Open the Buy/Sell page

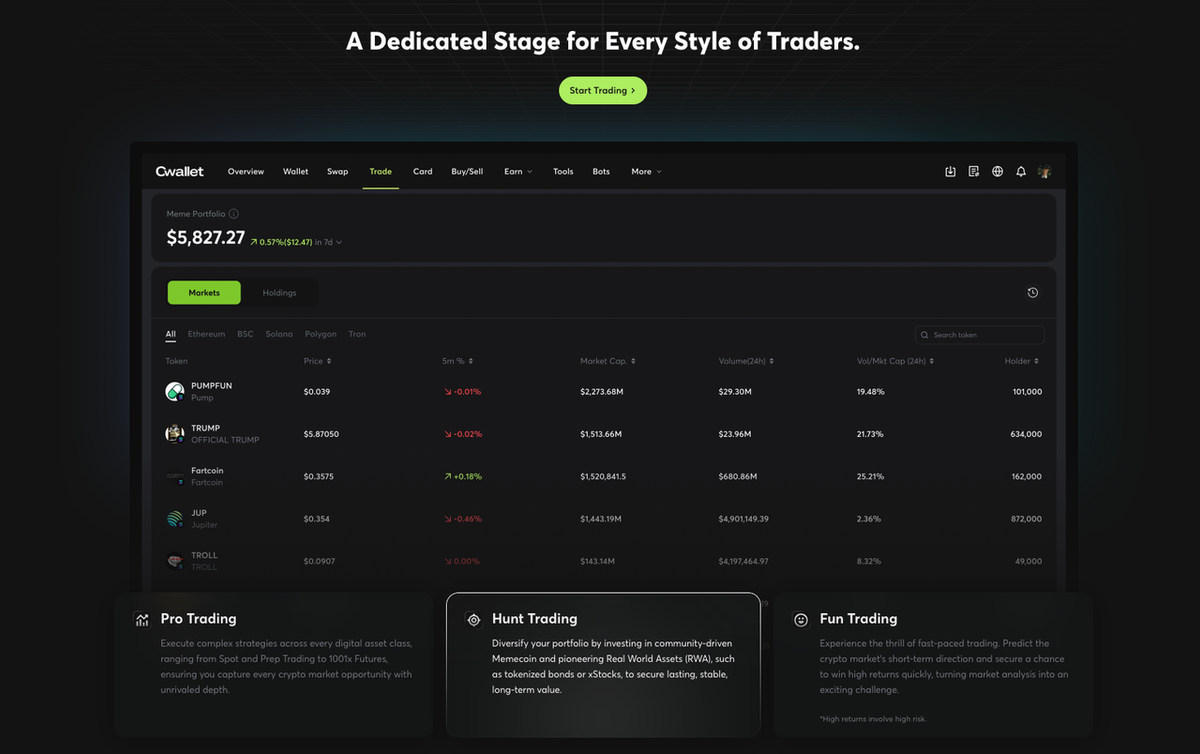point(467,172)
